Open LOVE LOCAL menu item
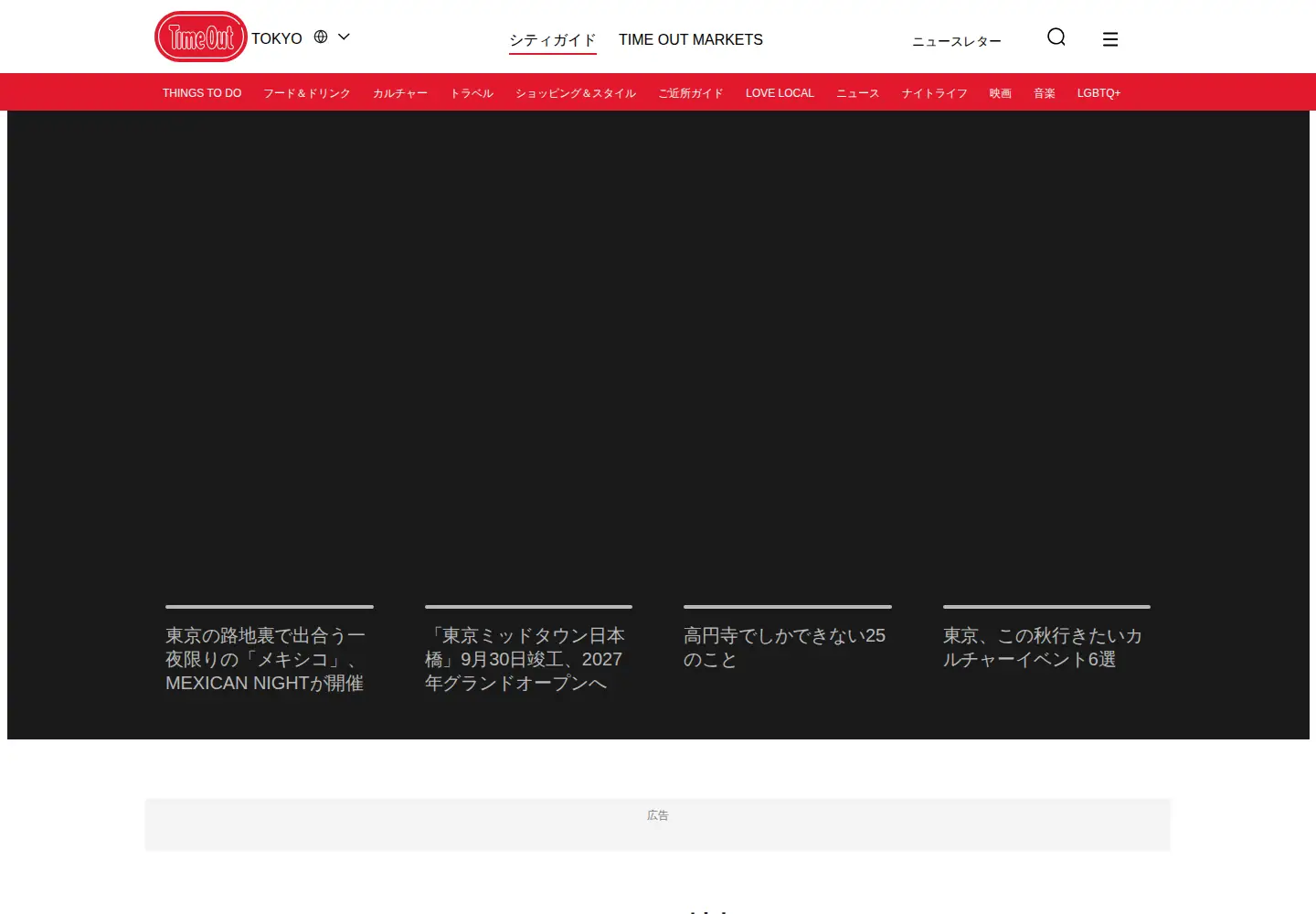Viewport: 1316px width, 914px height. 780,93
